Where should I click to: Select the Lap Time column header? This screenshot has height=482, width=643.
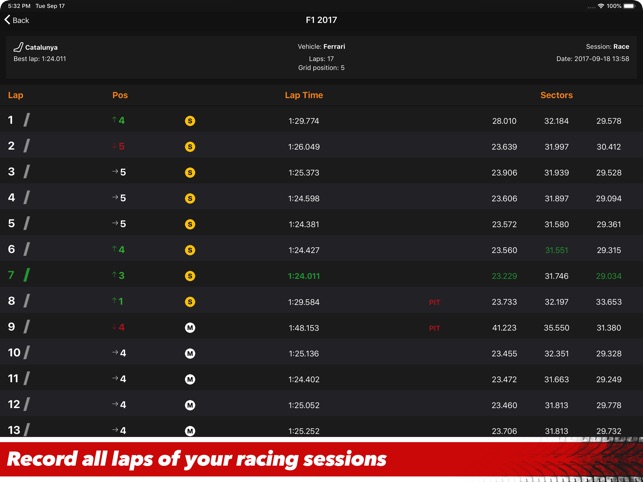tap(304, 95)
